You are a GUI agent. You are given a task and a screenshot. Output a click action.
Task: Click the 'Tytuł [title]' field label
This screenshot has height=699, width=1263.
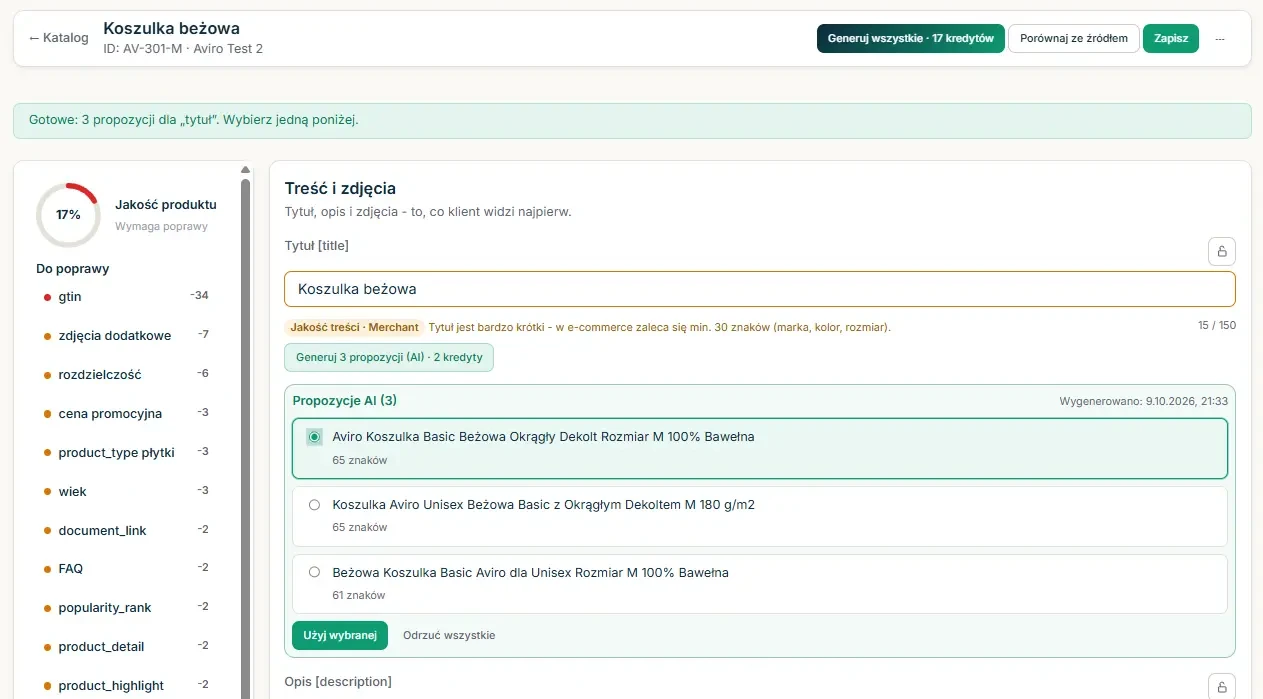point(317,245)
